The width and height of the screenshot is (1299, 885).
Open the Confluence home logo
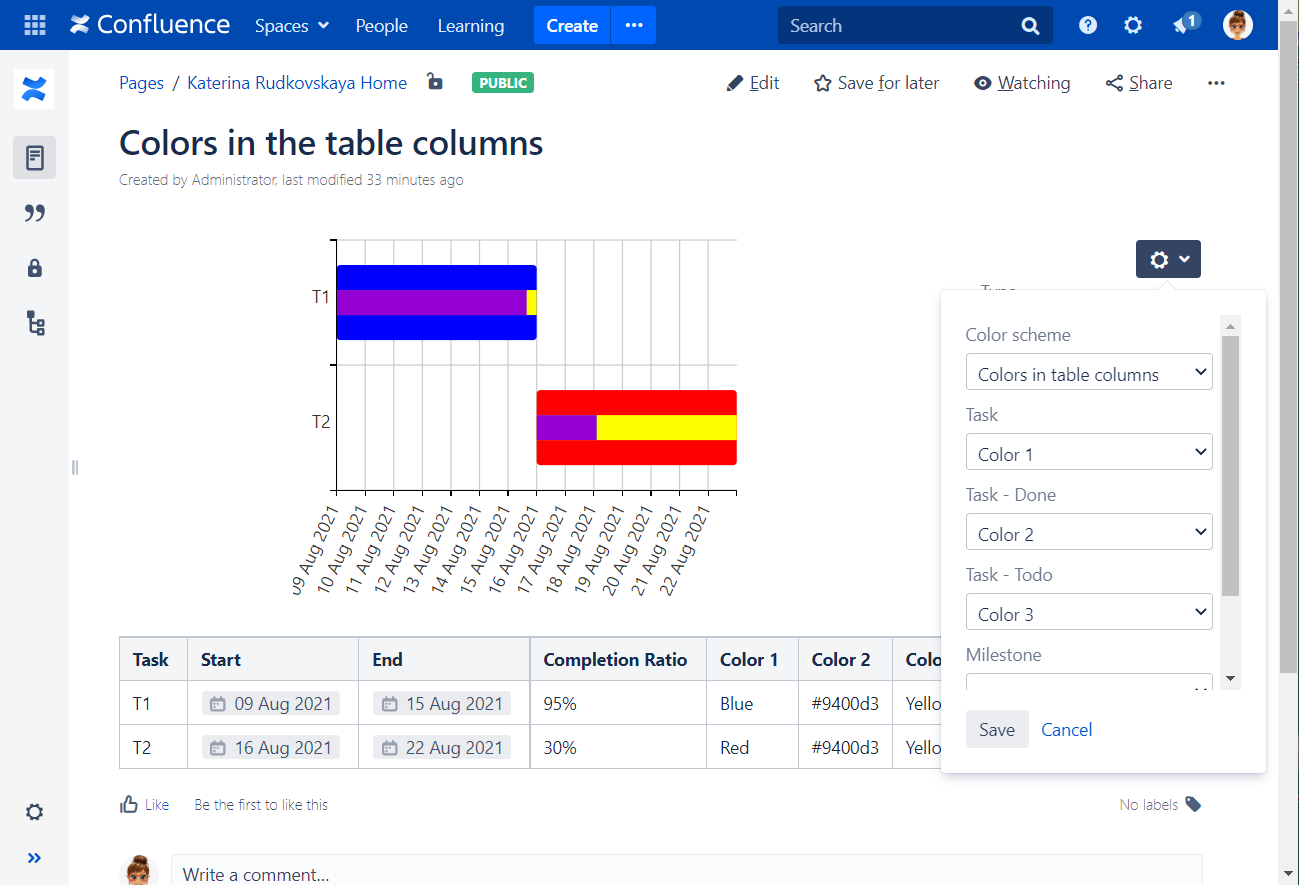tap(149, 25)
